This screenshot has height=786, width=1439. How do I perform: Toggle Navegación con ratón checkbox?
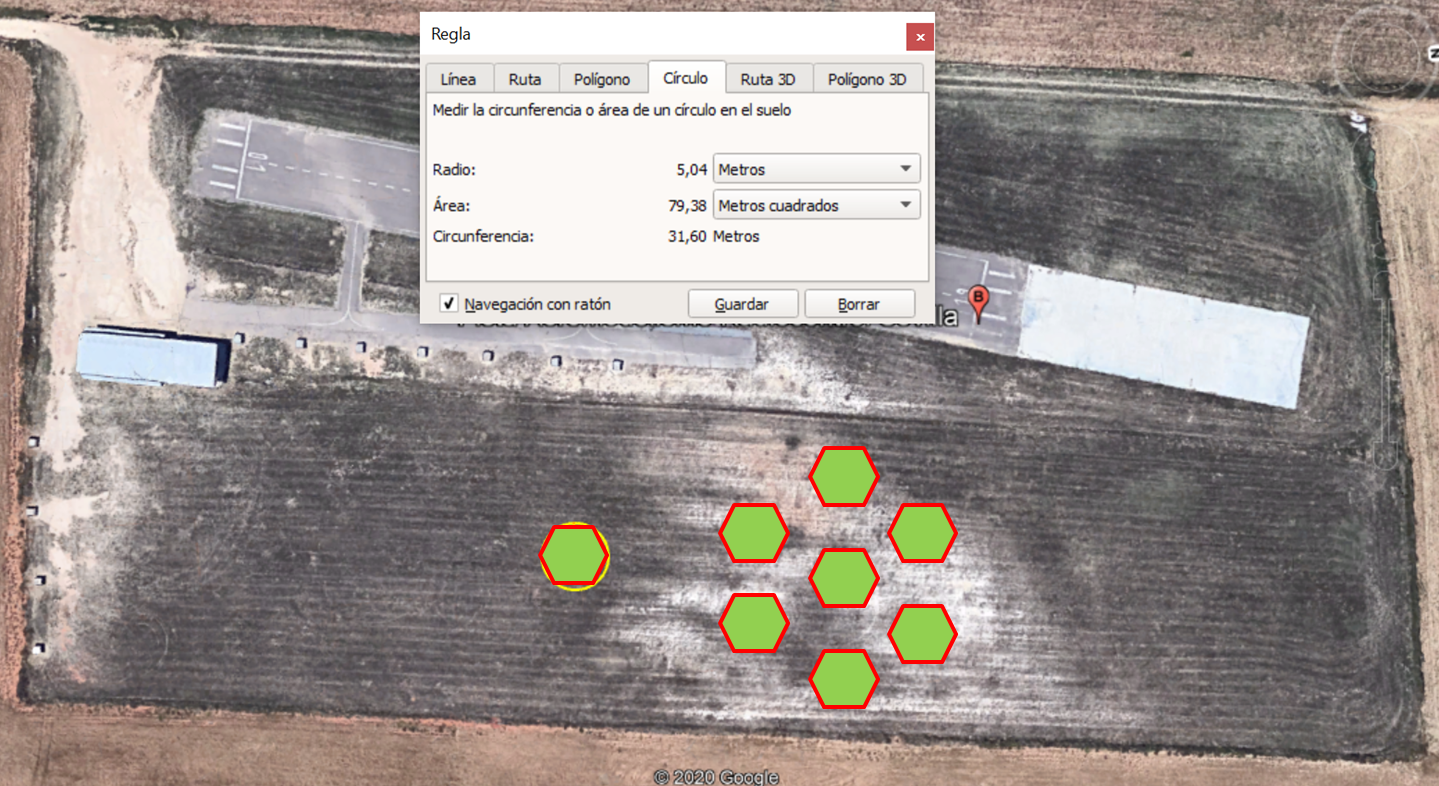click(x=450, y=303)
